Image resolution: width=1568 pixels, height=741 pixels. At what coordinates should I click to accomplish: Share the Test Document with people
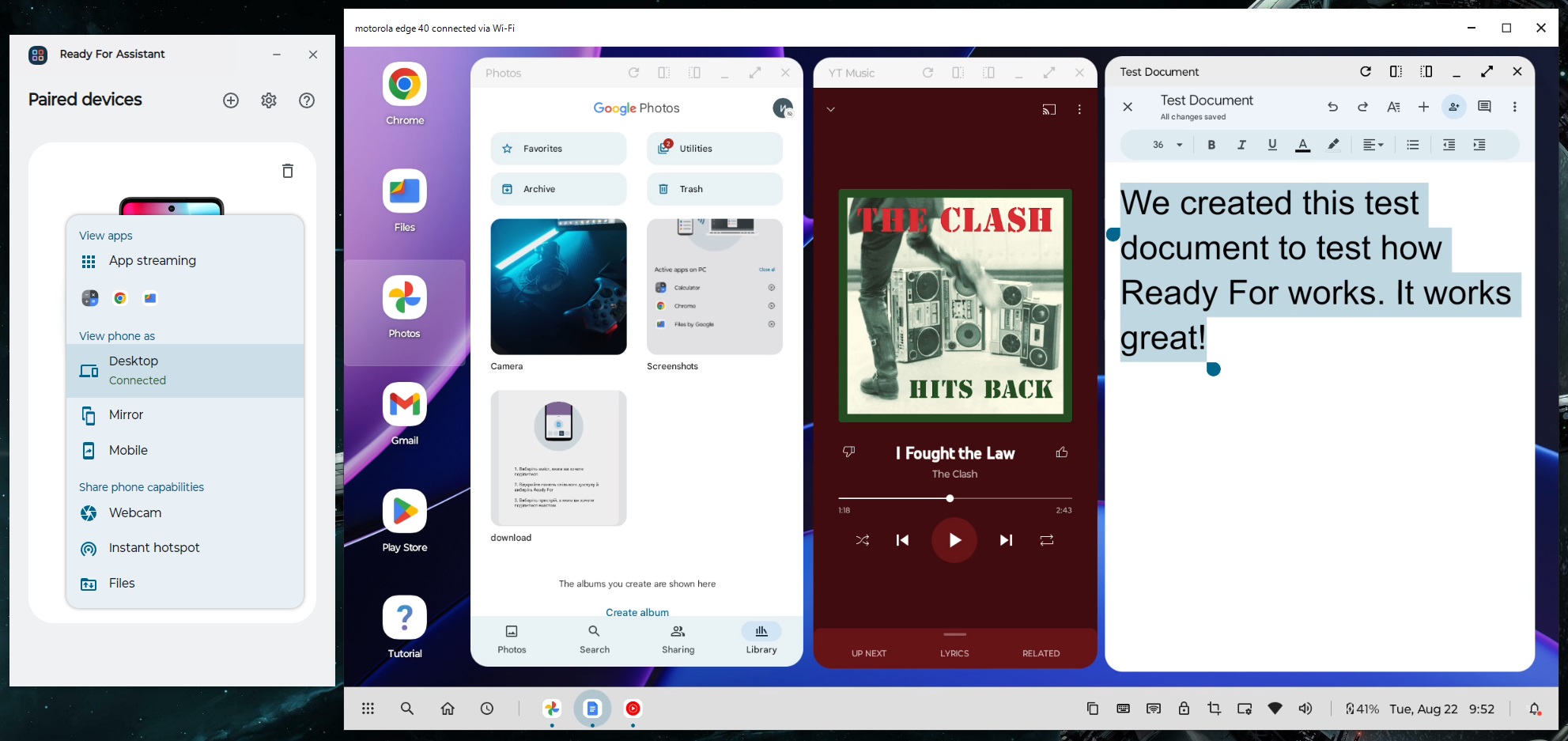point(1454,107)
